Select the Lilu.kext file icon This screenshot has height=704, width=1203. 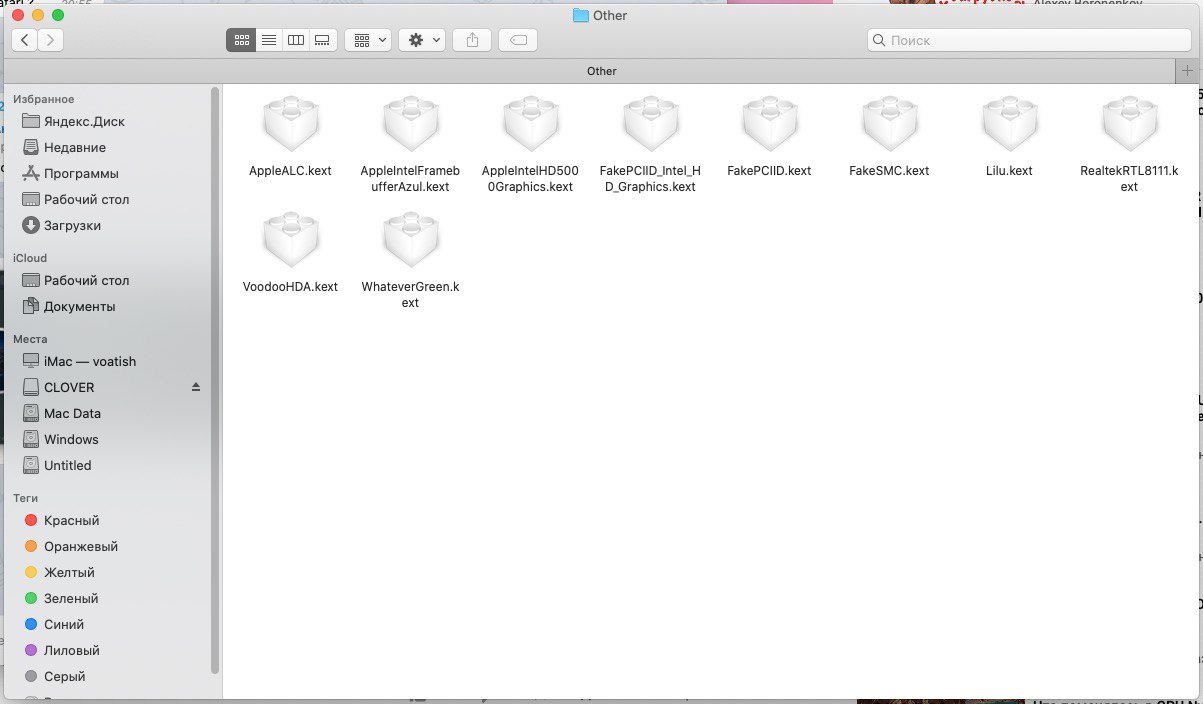pyautogui.click(x=1009, y=125)
